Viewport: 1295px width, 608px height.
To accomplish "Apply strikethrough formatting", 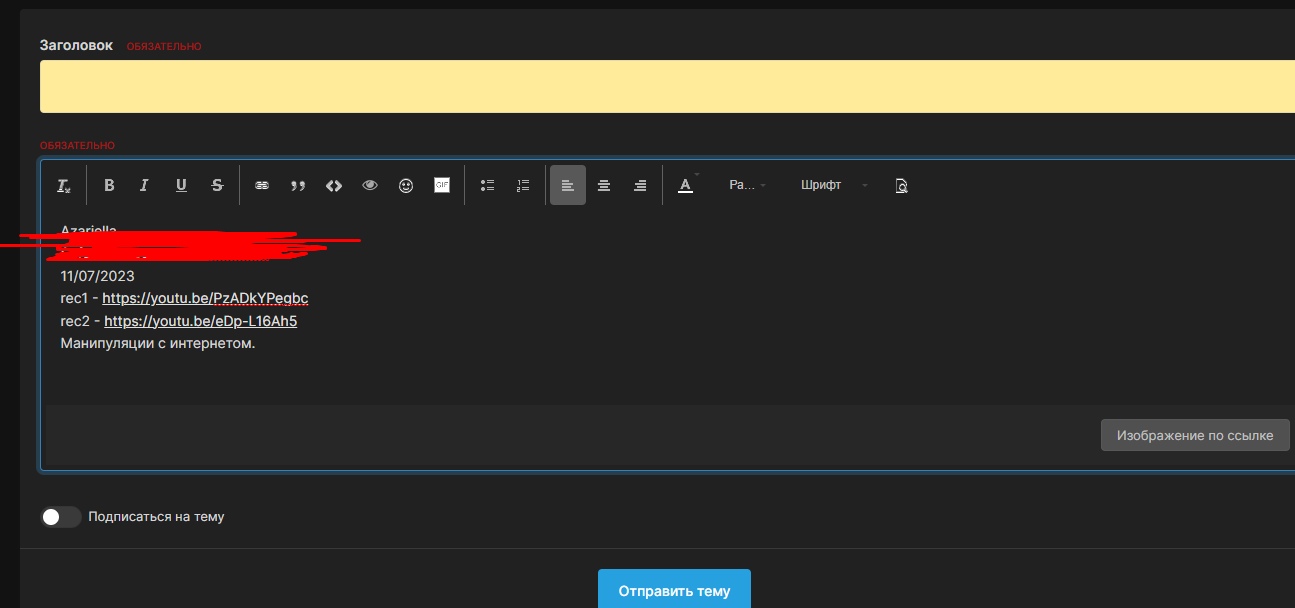I will tap(217, 185).
